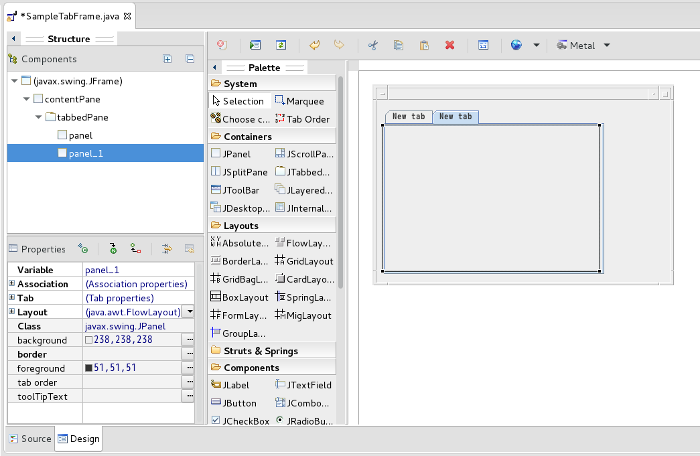Select JToolBar palette item
Screen dimensions: 700x456
click(x=235, y=190)
